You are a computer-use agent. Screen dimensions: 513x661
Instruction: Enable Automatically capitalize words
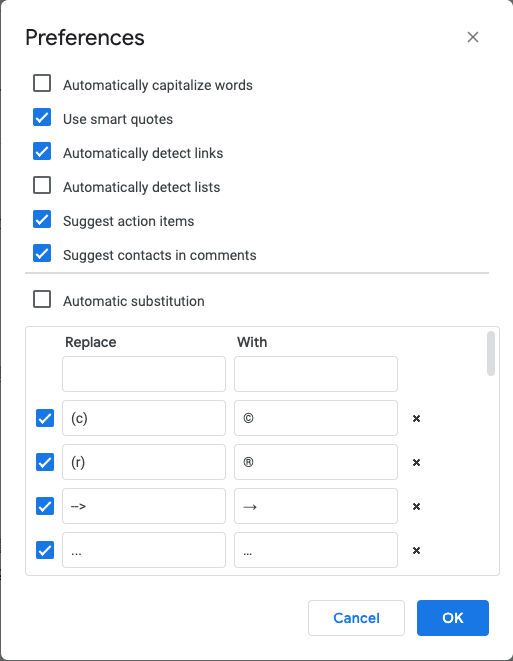tap(42, 83)
